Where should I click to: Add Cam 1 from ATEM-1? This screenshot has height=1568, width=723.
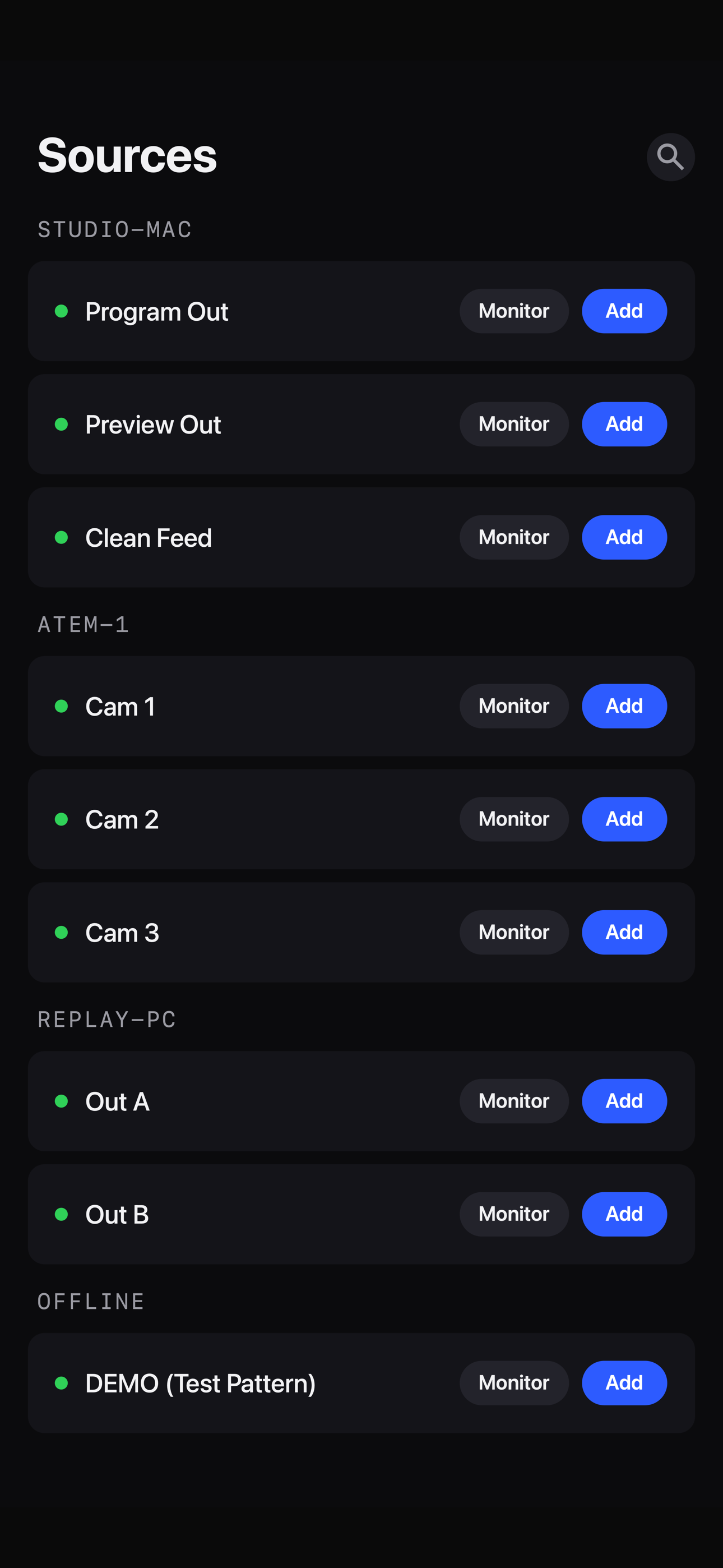coord(624,705)
